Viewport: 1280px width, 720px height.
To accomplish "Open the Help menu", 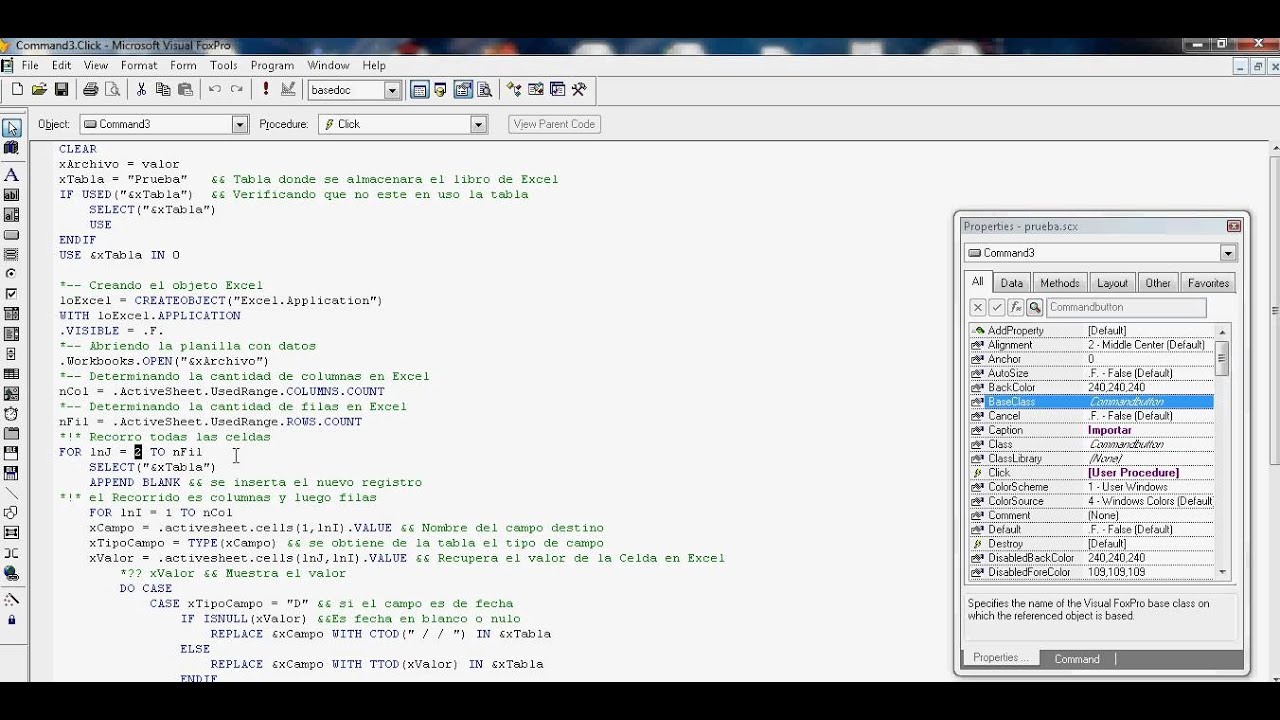I will point(374,65).
